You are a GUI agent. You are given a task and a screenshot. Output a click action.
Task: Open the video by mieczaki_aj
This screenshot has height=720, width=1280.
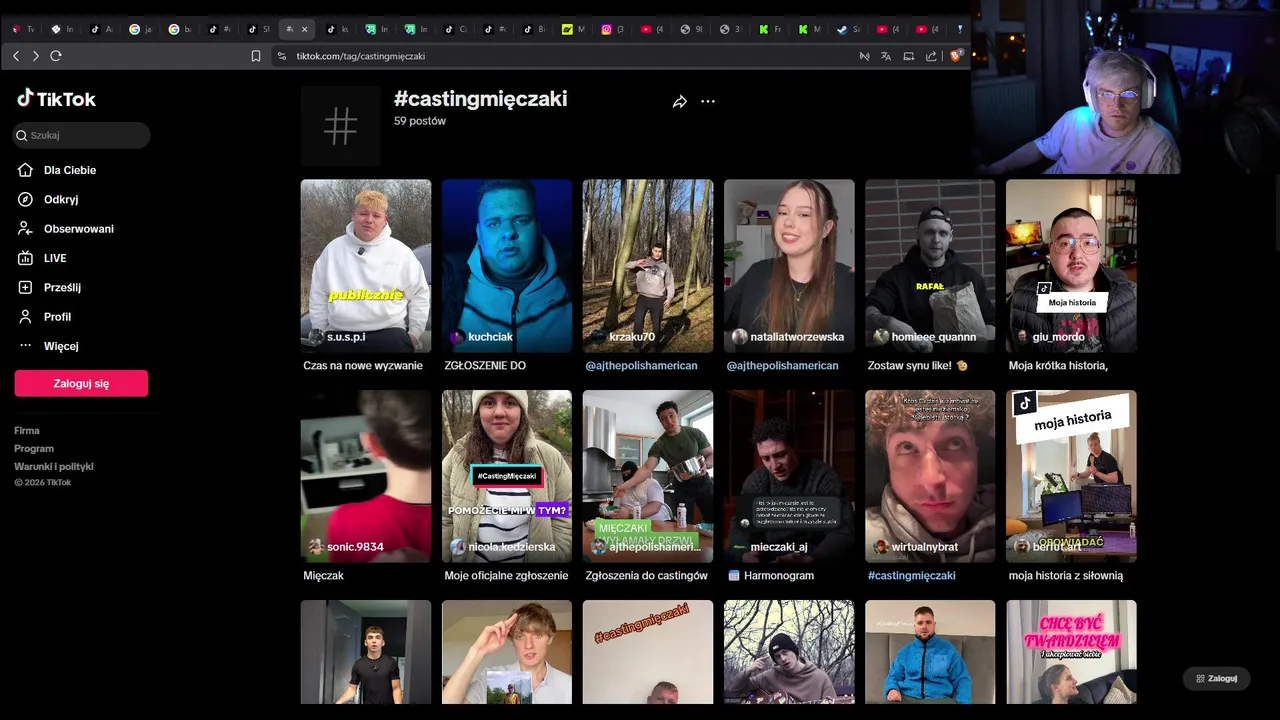click(x=789, y=476)
